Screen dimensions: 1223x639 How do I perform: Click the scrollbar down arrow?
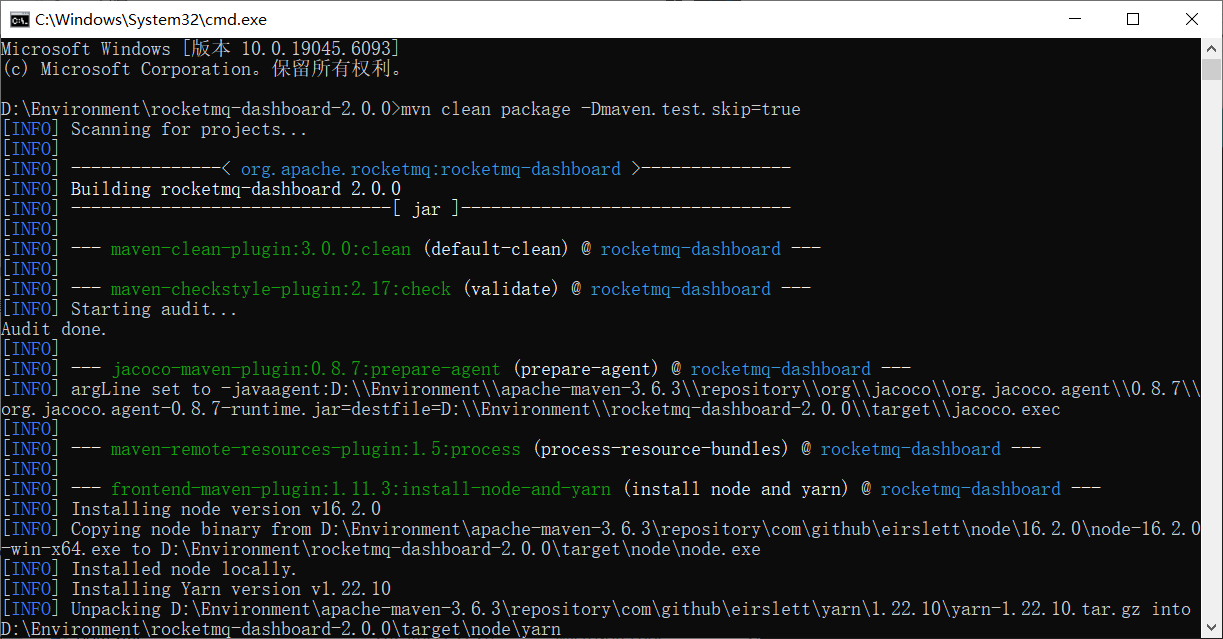[x=1212, y=629]
